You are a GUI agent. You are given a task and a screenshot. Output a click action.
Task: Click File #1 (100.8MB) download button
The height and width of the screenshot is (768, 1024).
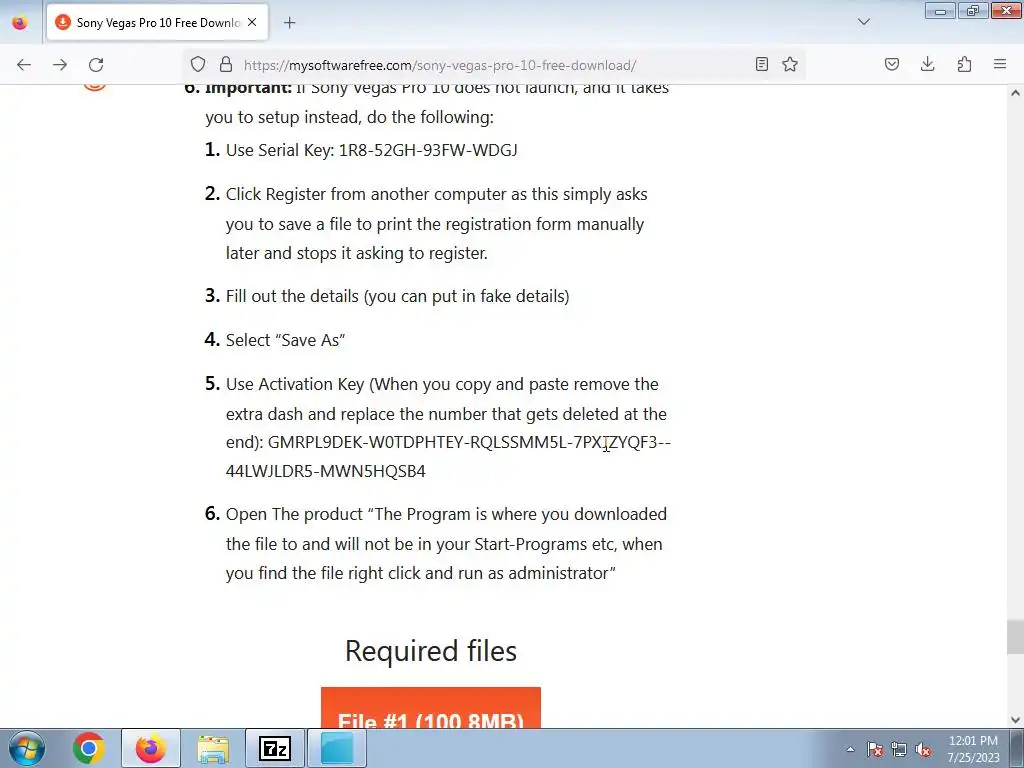pos(431,708)
